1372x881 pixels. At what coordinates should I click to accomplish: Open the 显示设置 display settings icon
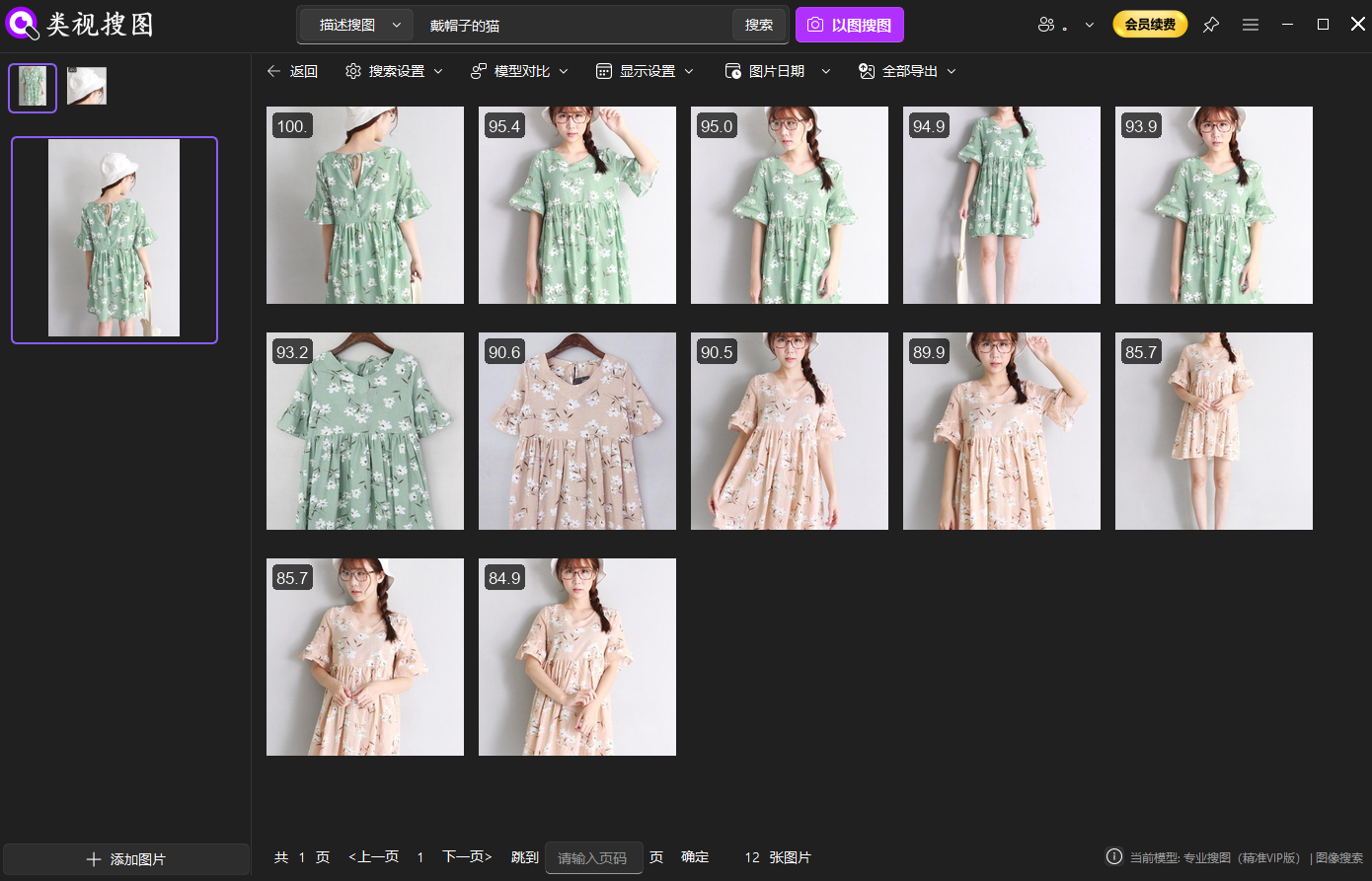pos(602,71)
